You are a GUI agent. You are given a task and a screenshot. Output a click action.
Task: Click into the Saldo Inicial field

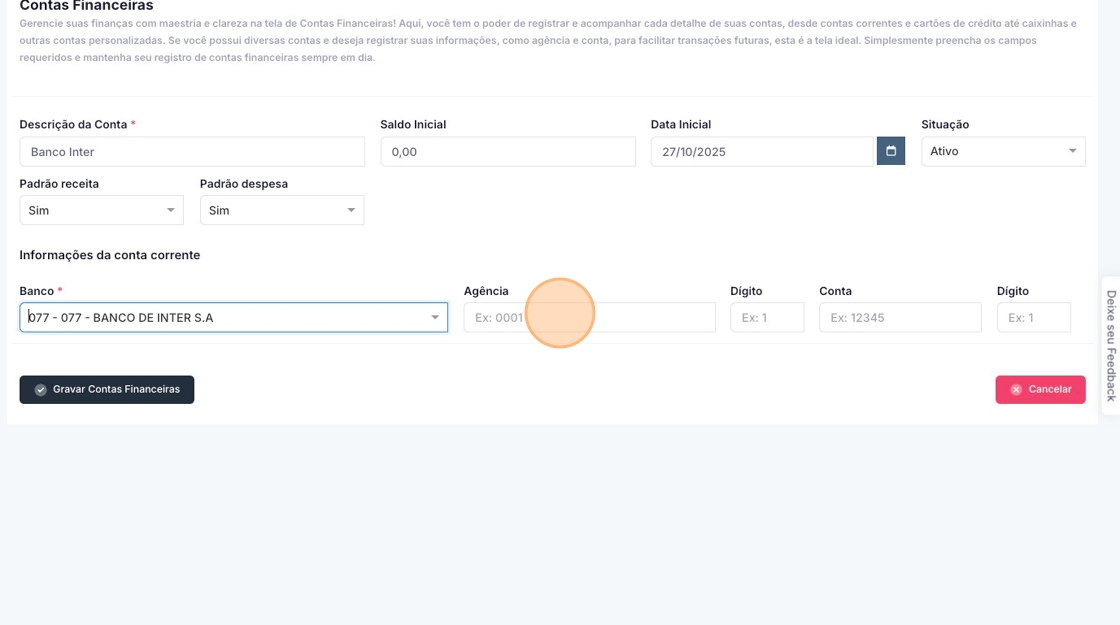507,152
